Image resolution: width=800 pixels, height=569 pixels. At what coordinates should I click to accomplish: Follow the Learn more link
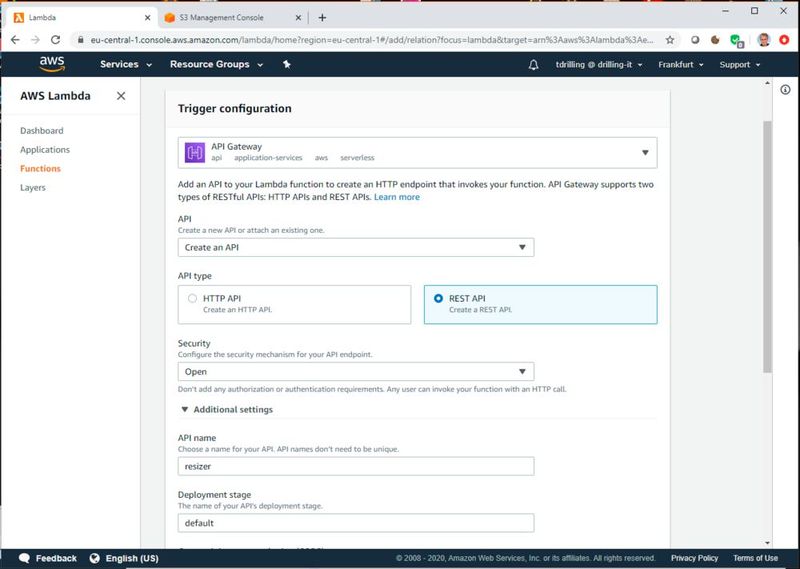(x=396, y=197)
